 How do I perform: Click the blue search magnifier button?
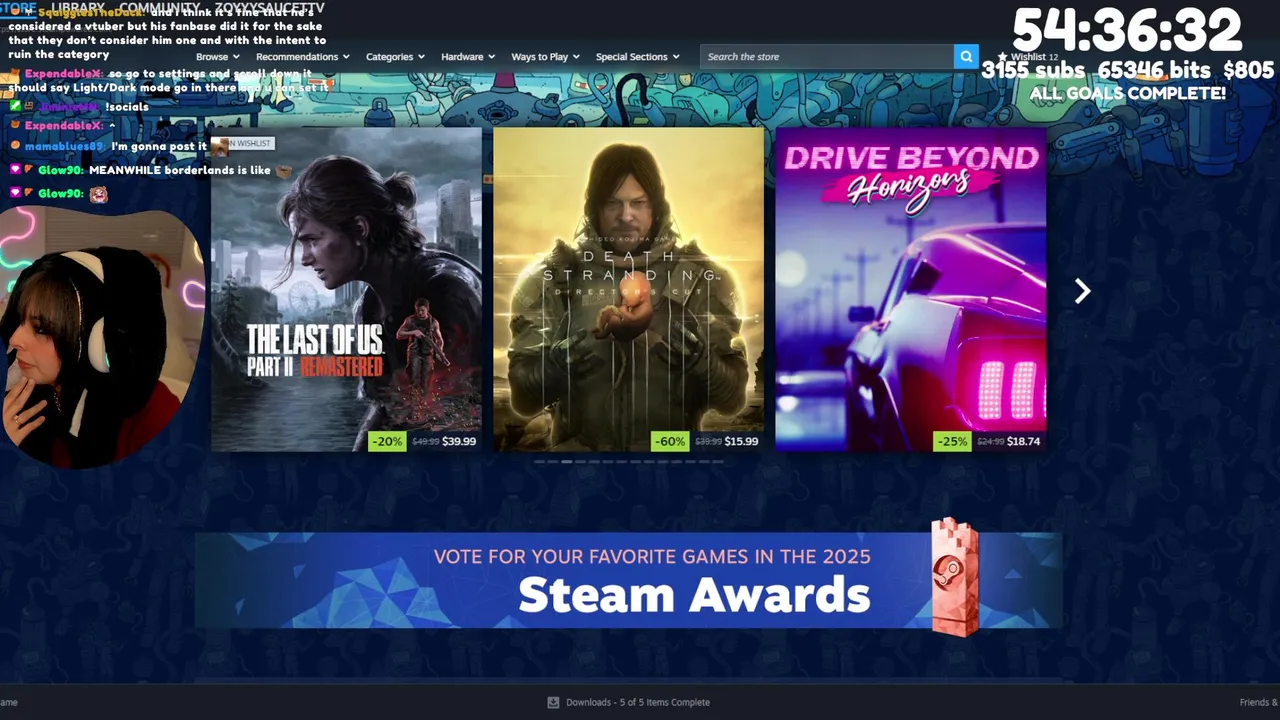(966, 57)
